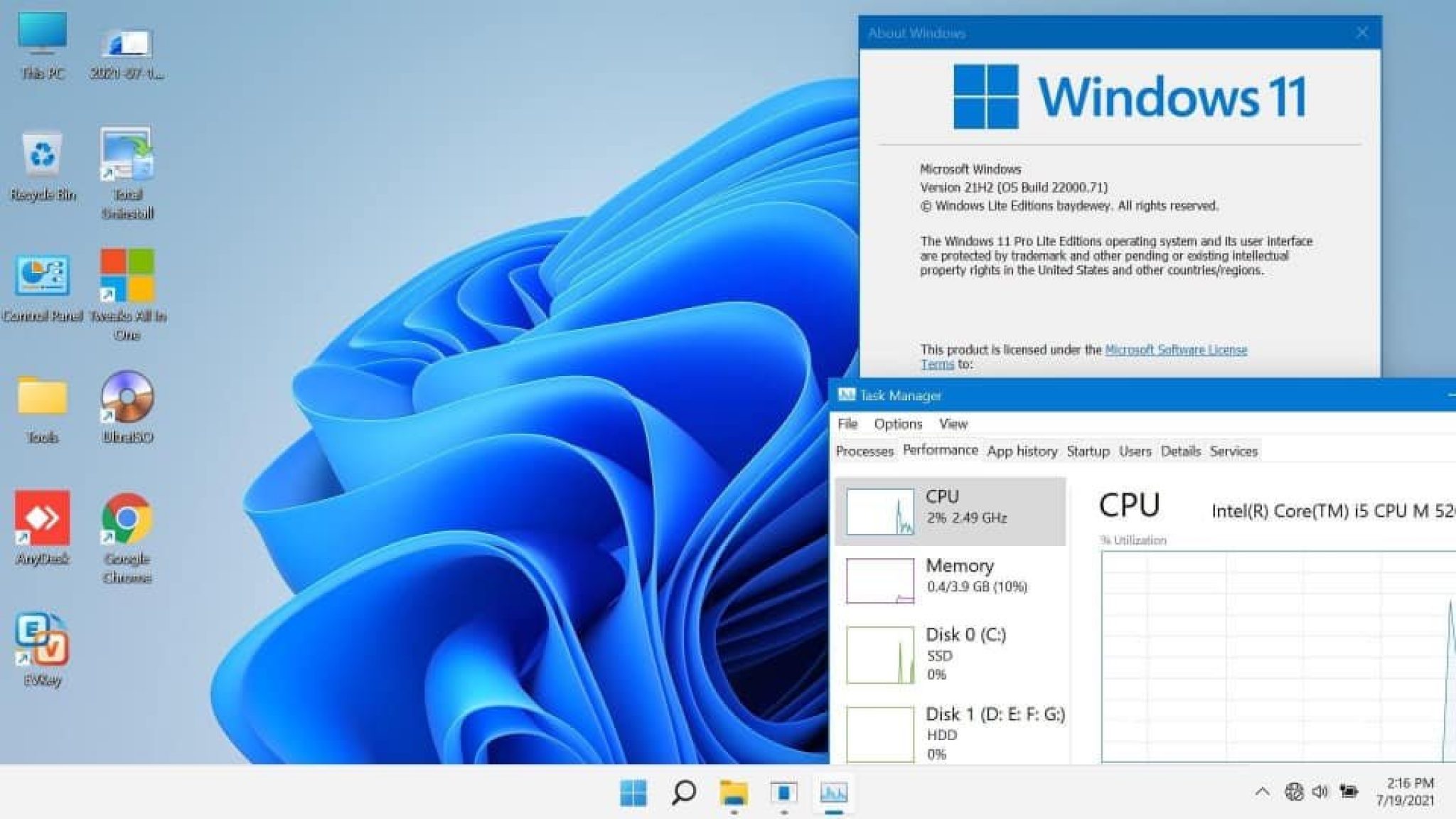Open the Tools folder on desktop
The height and width of the screenshot is (819, 1456).
[43, 409]
